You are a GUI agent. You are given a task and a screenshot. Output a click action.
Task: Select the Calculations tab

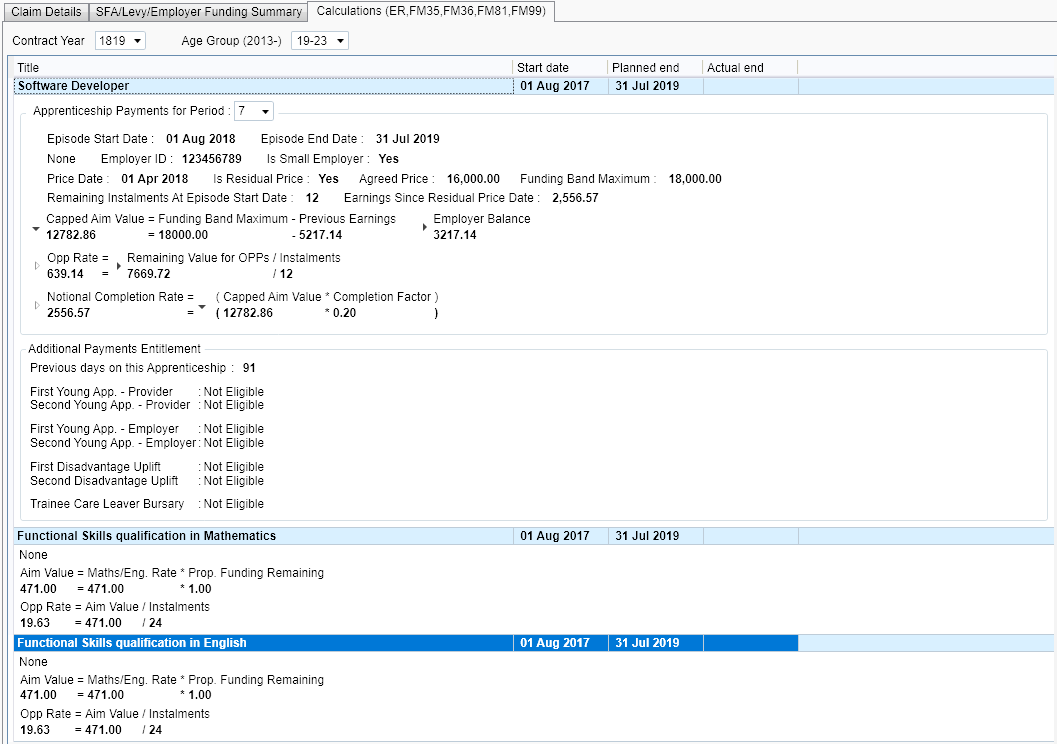(x=430, y=12)
